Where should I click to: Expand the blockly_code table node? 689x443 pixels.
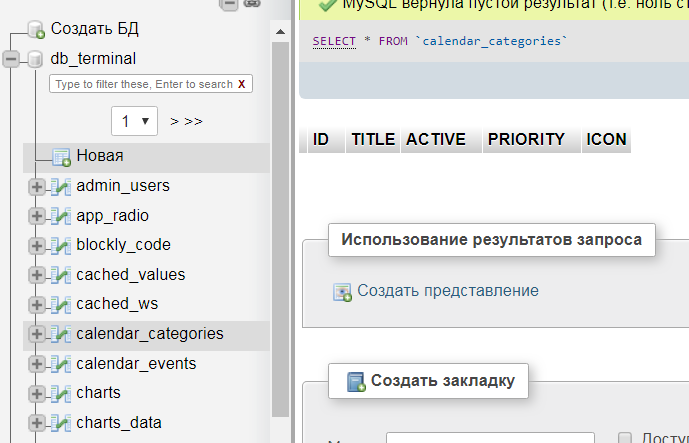click(37, 246)
